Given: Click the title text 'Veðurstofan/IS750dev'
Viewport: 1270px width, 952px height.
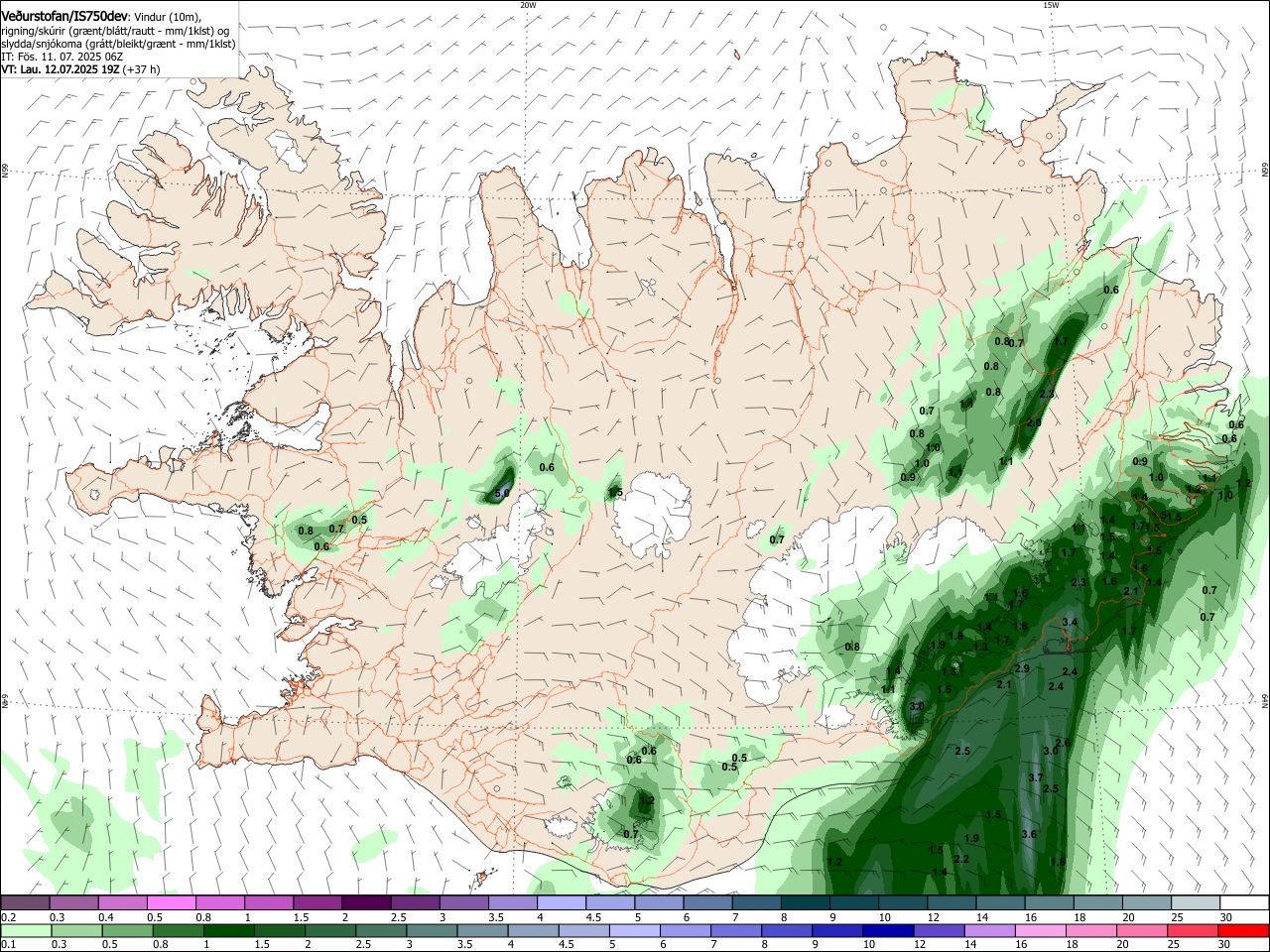Looking at the screenshot, I should click(x=64, y=17).
